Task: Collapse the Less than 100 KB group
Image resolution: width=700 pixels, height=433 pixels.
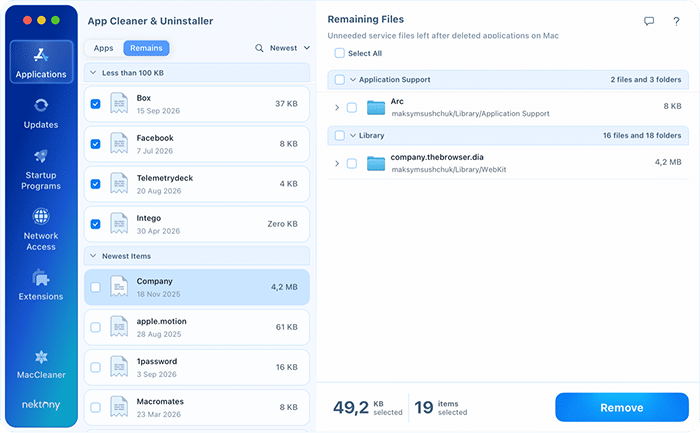Action: [x=93, y=72]
